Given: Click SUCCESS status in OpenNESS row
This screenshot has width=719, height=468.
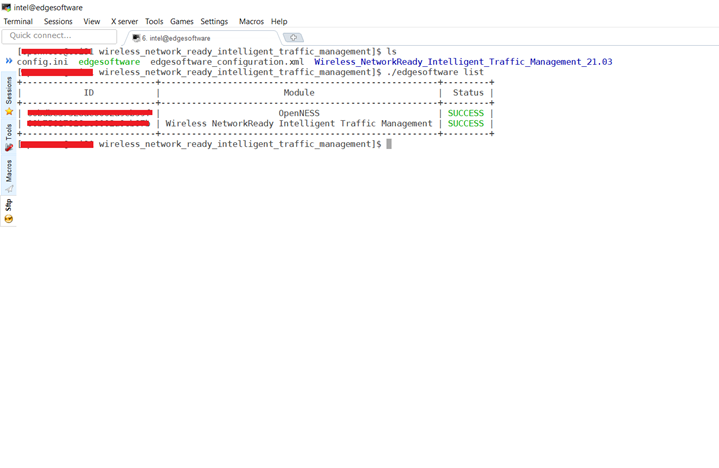Looking at the screenshot, I should click(x=466, y=113).
